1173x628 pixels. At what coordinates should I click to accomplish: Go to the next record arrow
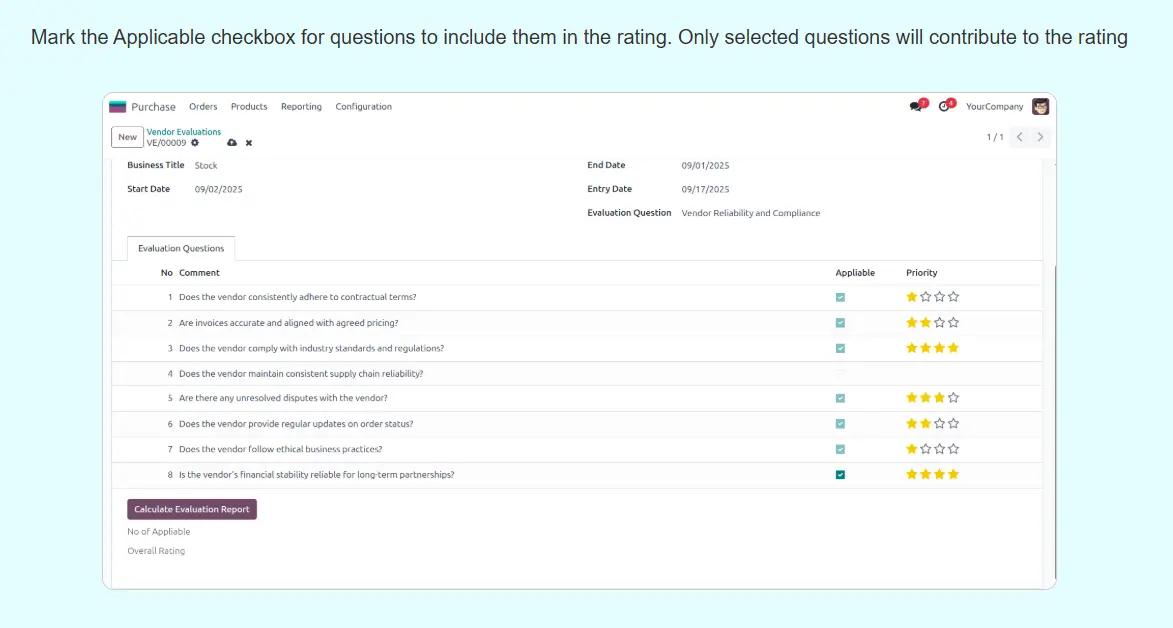(1040, 137)
